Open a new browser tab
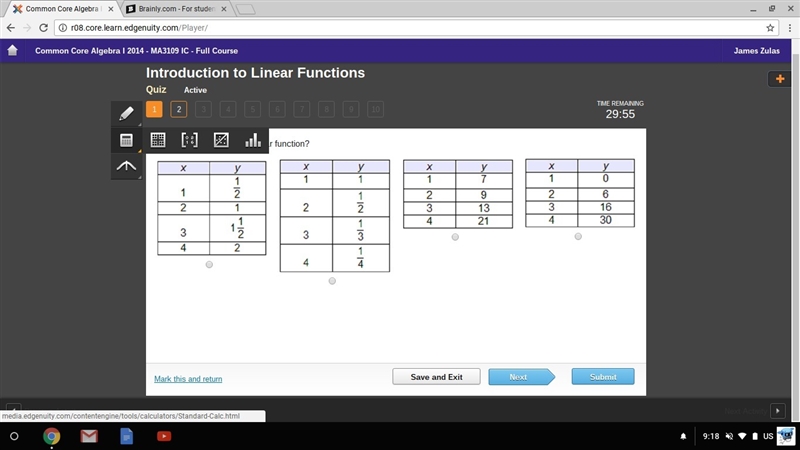The height and width of the screenshot is (450, 800). click(x=245, y=9)
